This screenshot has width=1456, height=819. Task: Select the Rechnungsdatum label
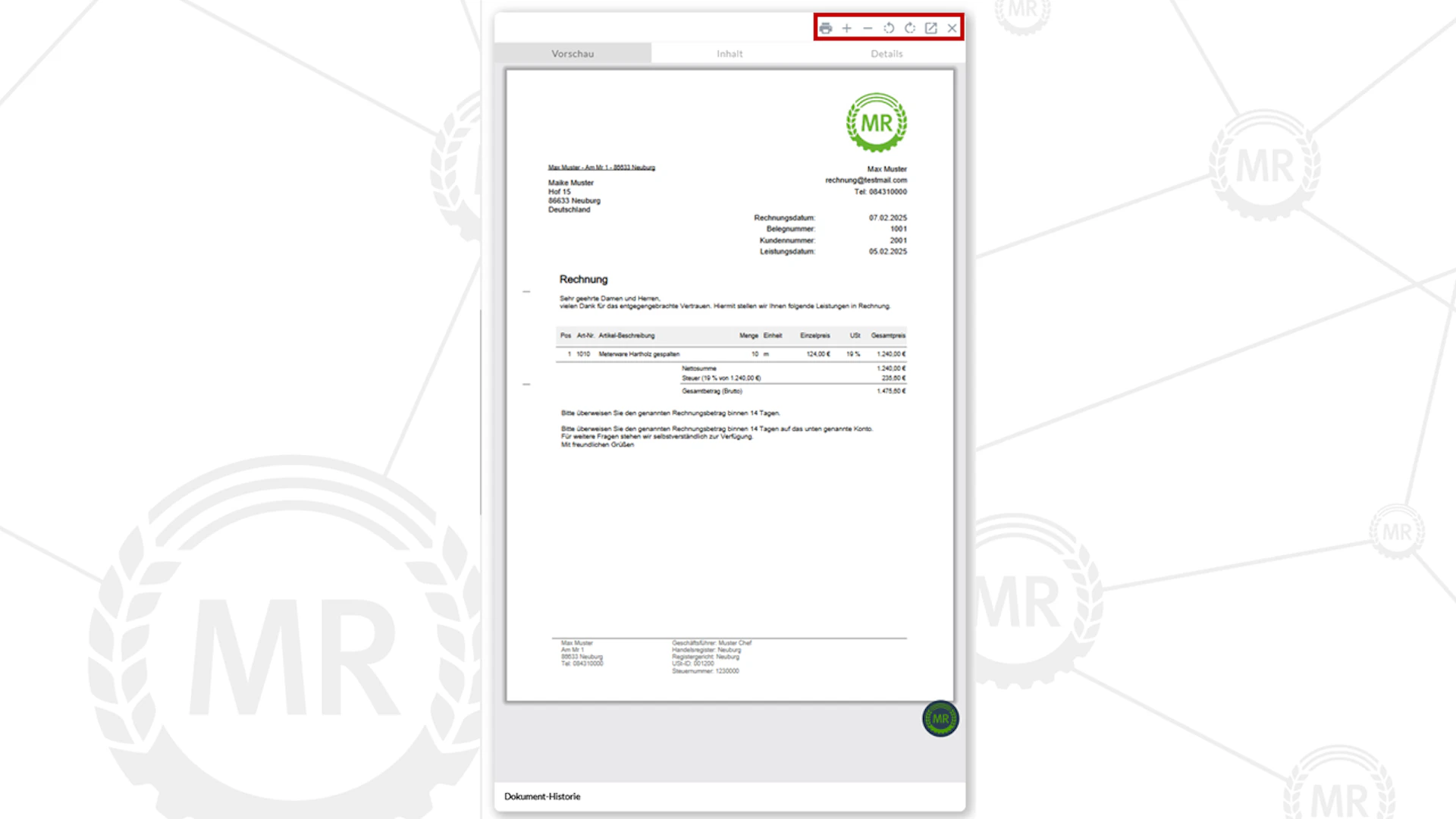(x=785, y=218)
